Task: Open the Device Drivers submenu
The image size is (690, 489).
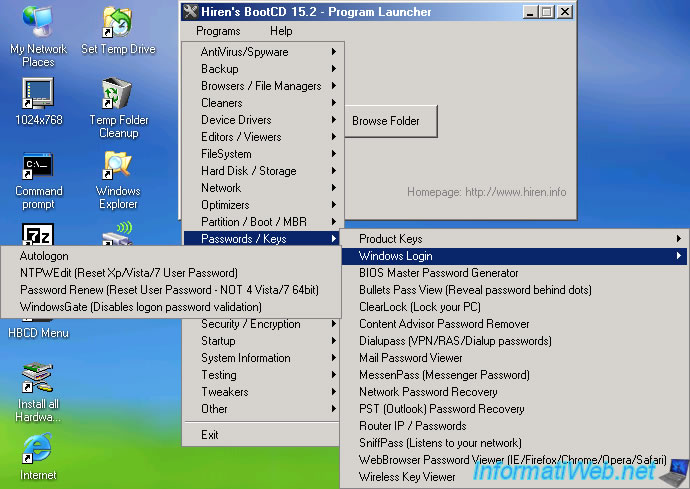Action: pyautogui.click(x=262, y=120)
